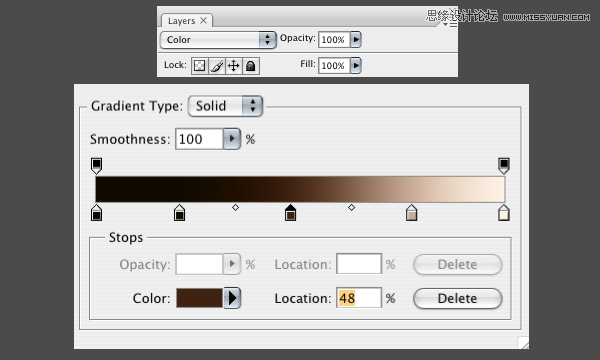The width and height of the screenshot is (600, 360).
Task: Click the disabled stop Opacity field
Action: [199, 264]
